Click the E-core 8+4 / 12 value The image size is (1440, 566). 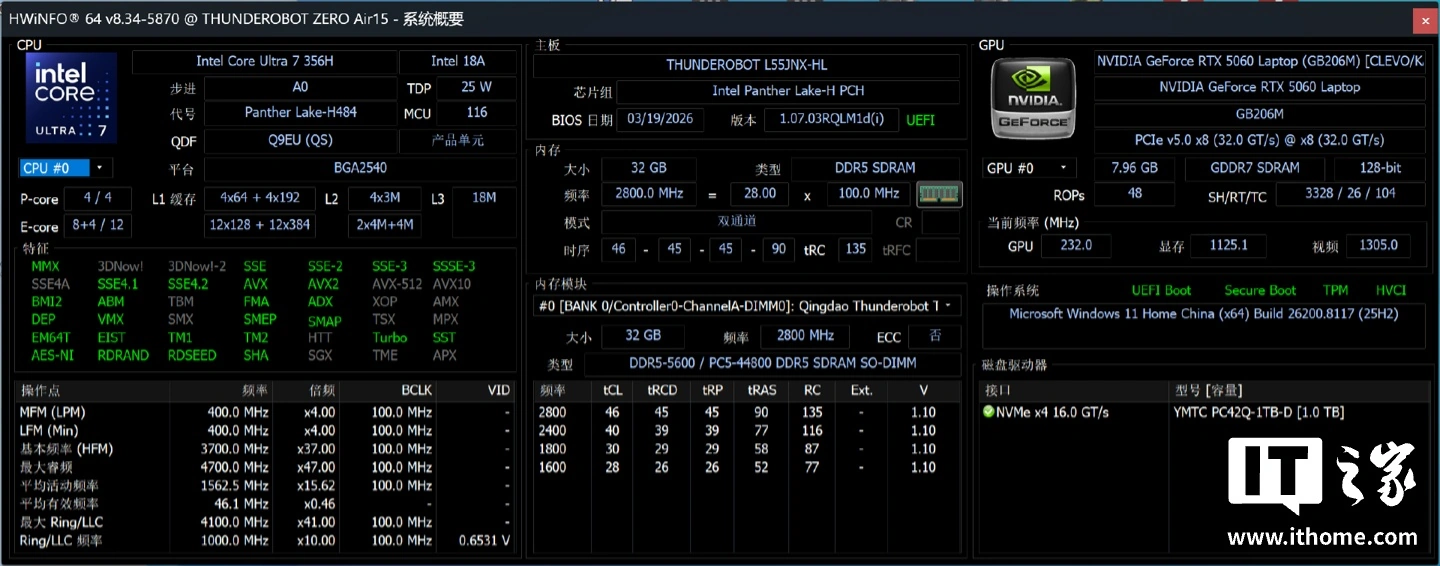tap(98, 224)
